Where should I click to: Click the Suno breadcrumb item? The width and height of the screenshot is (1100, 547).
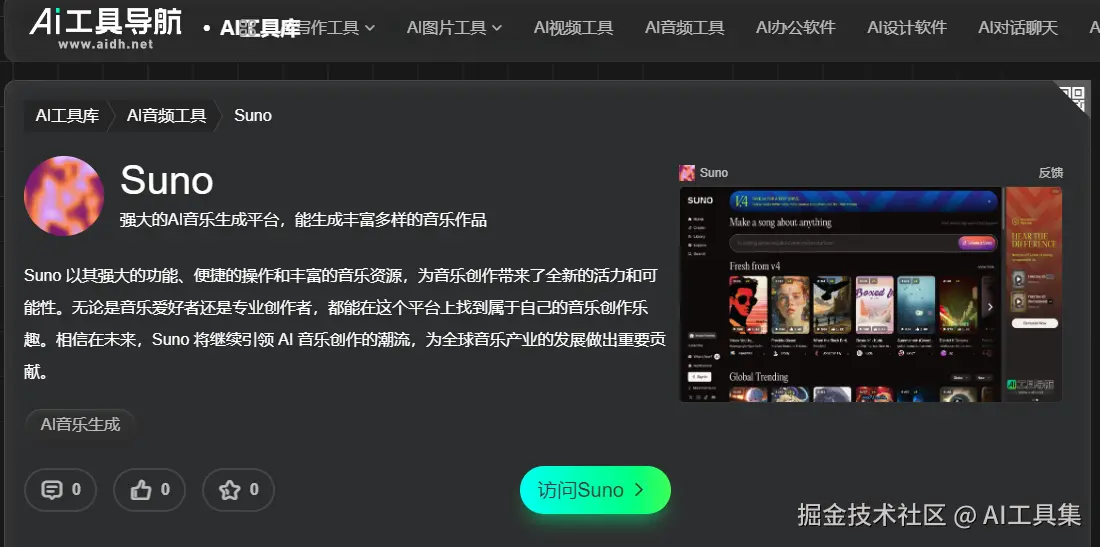253,116
